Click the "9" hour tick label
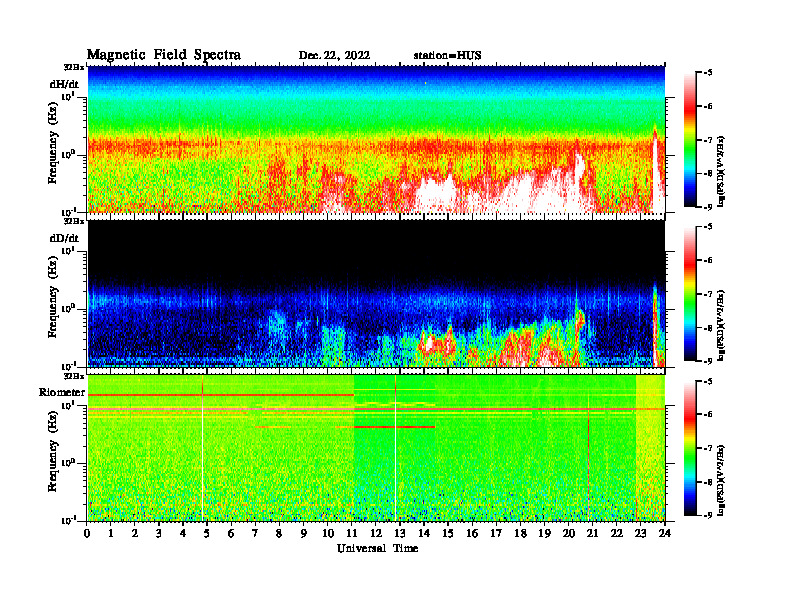The width and height of the screenshot is (792, 612). pyautogui.click(x=304, y=534)
